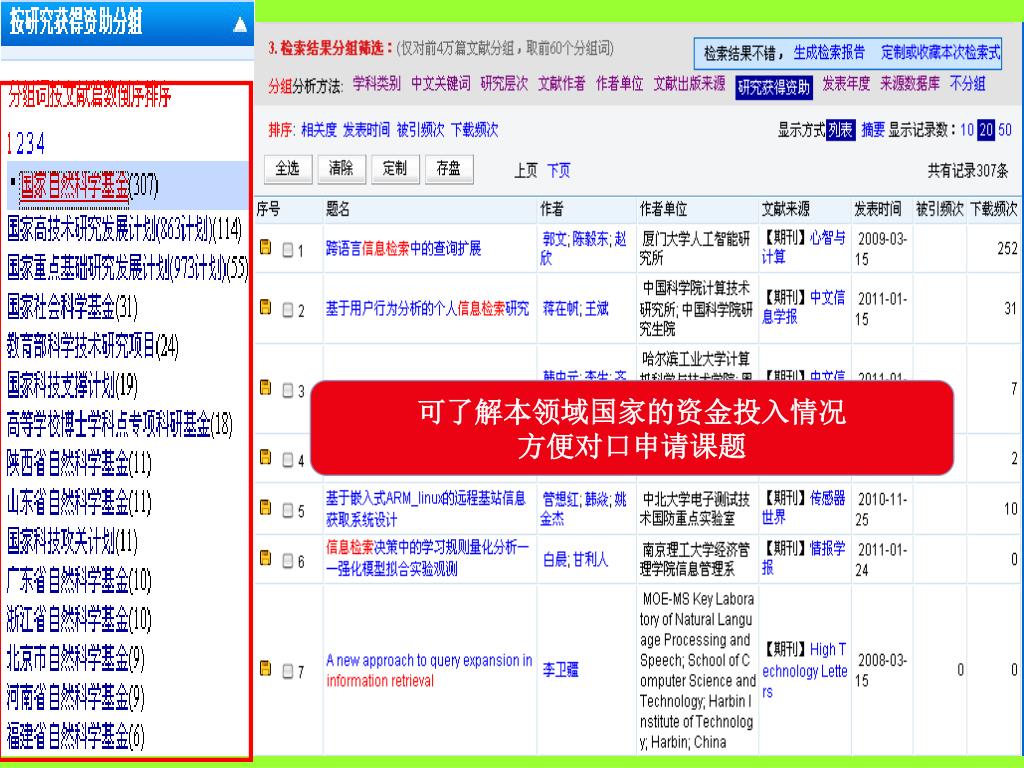Open article A new approach to query expansion
Screen dimensions: 1024x768
pyautogui.click(x=429, y=670)
